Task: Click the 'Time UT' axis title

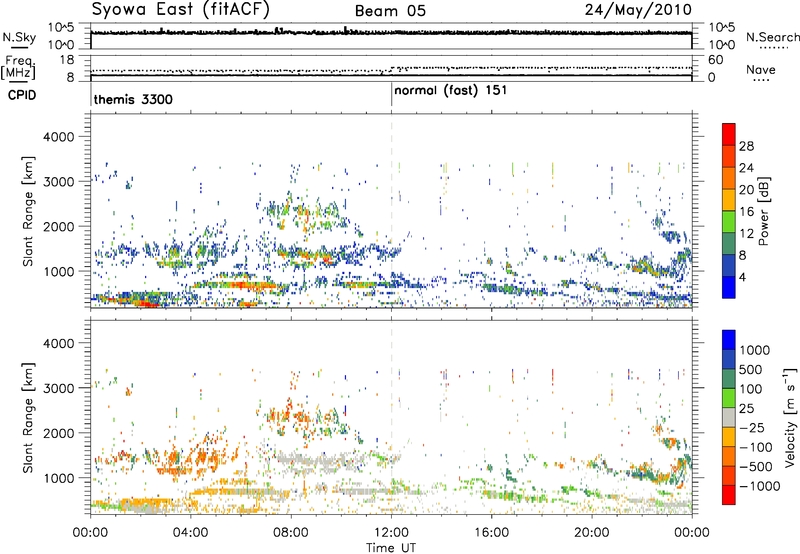Action: tap(391, 548)
